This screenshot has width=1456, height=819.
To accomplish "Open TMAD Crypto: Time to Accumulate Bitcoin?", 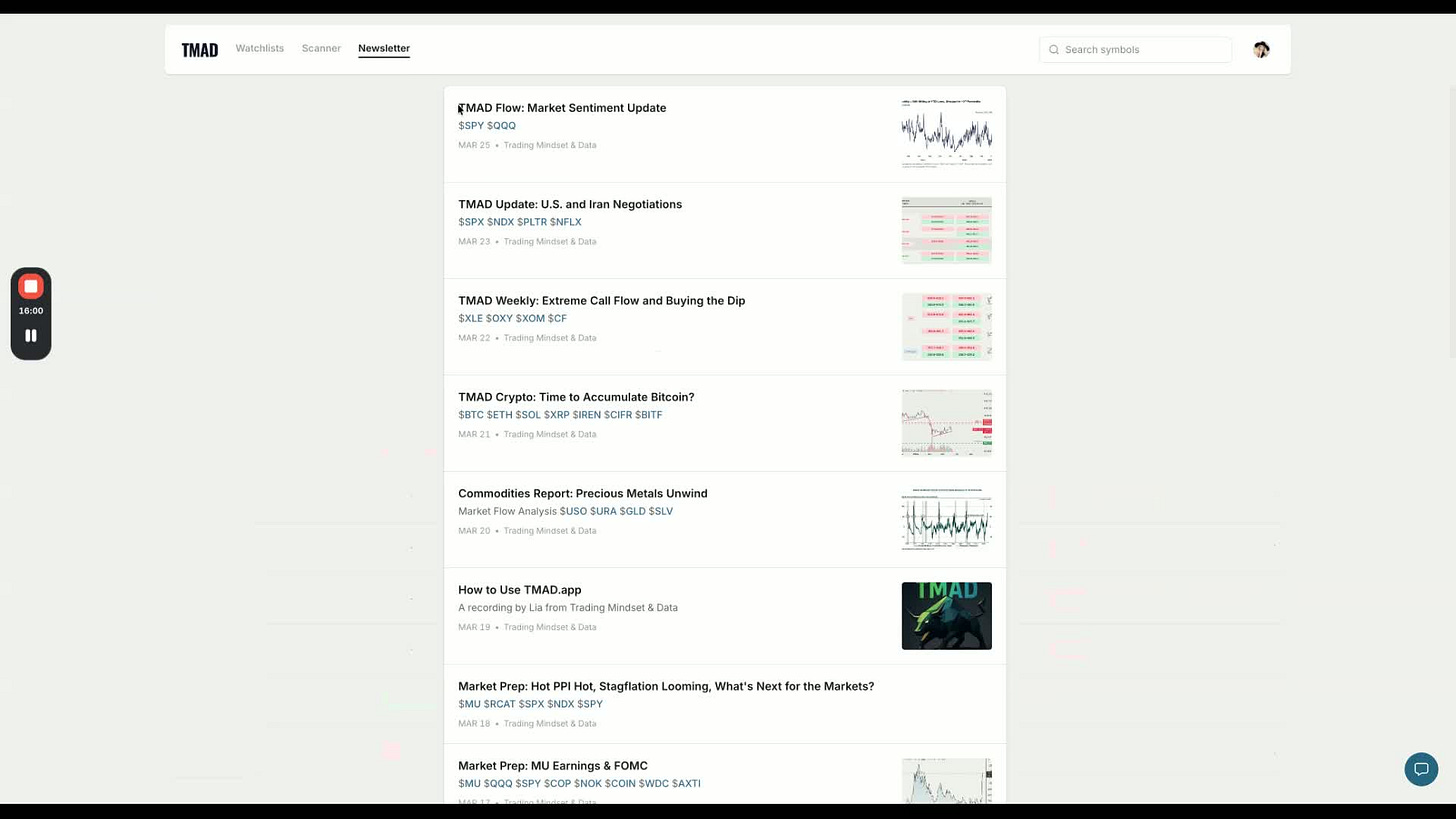I will (x=576, y=397).
